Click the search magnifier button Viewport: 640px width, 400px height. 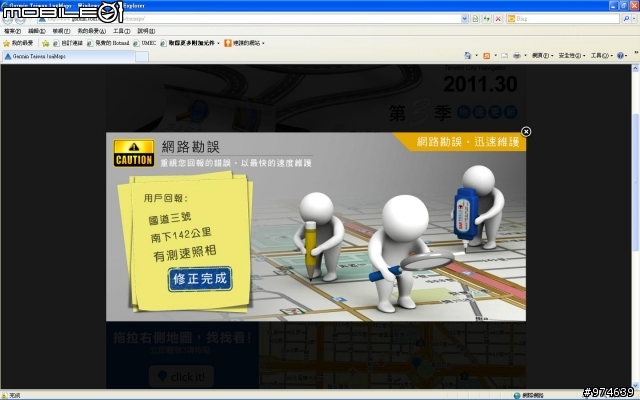627,19
